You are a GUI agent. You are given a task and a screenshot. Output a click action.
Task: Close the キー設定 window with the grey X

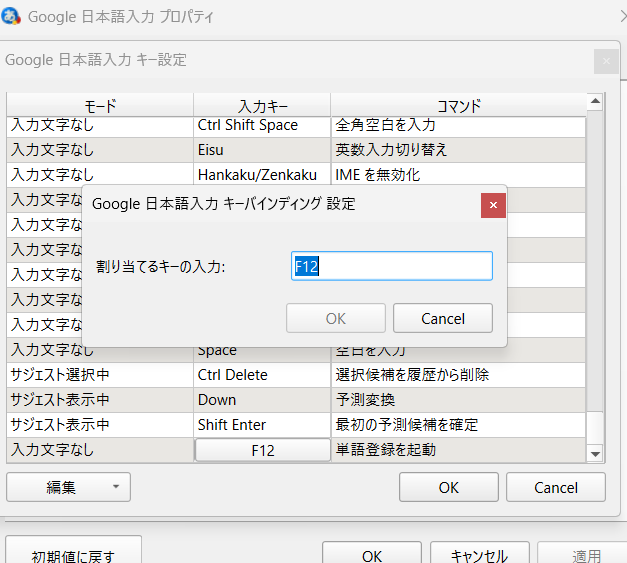point(606,61)
